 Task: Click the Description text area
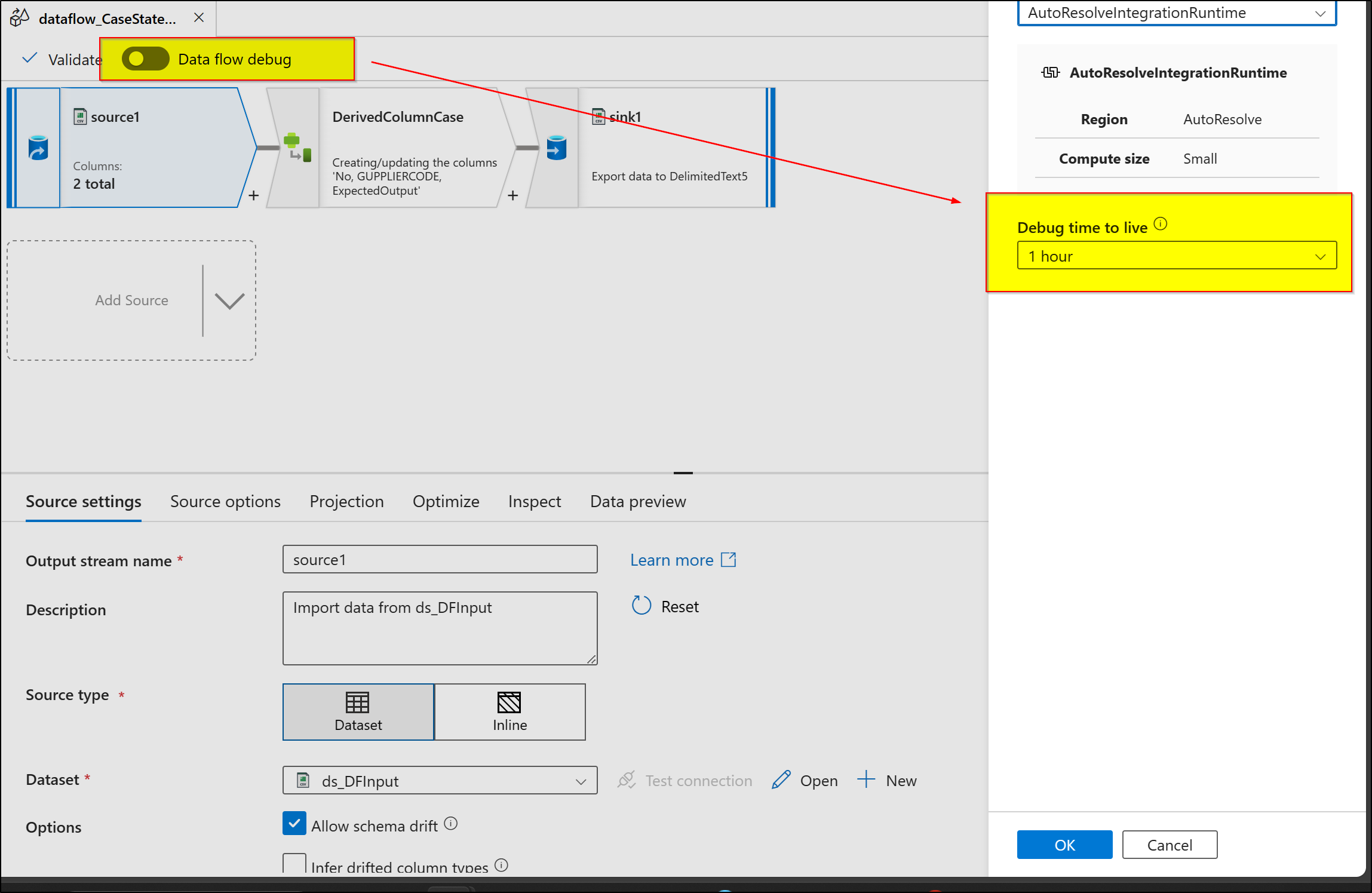pyautogui.click(x=440, y=628)
